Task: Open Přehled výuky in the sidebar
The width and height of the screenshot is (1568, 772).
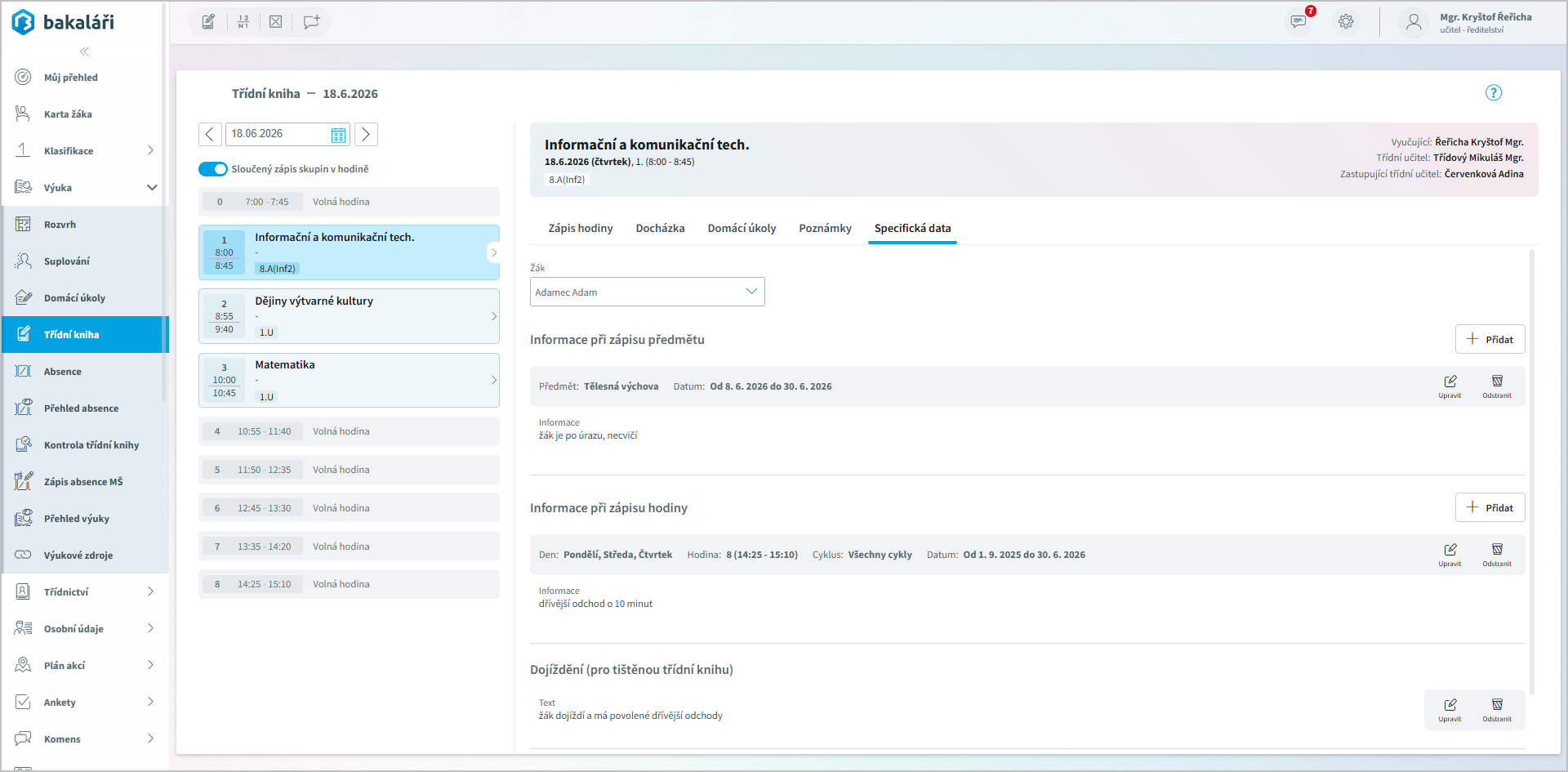Action: point(83,519)
